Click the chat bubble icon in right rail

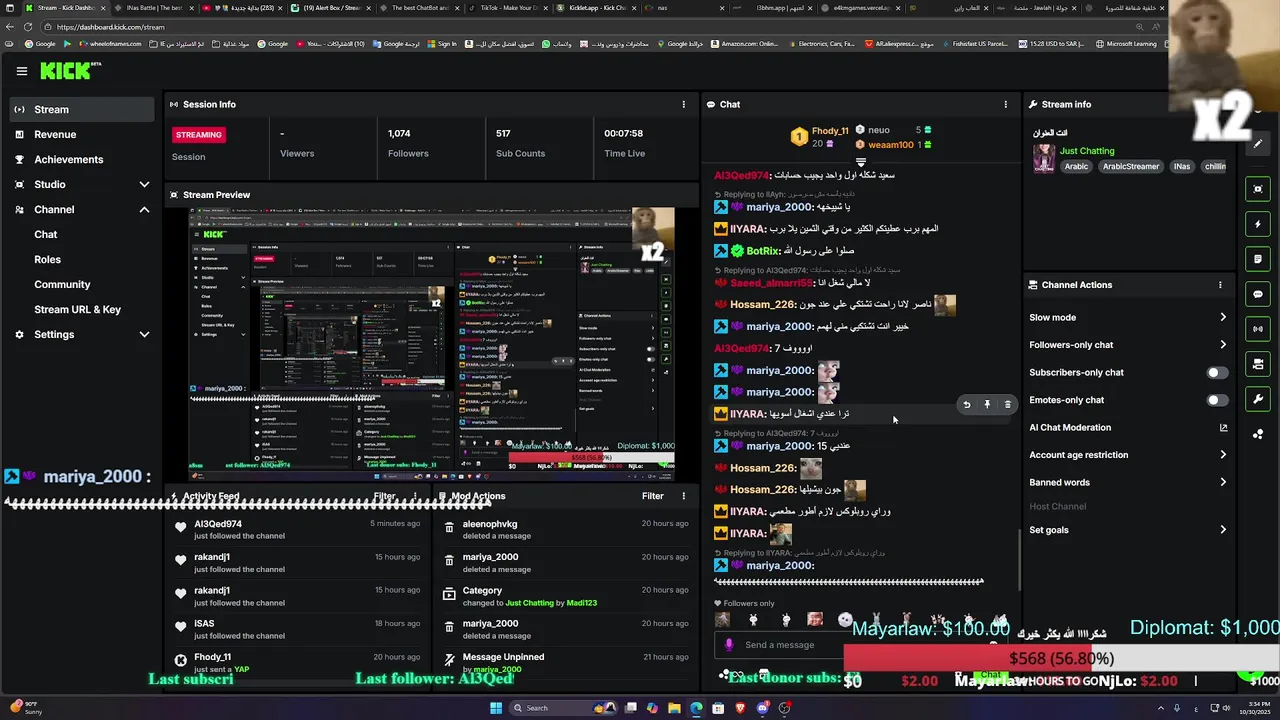[1258, 294]
